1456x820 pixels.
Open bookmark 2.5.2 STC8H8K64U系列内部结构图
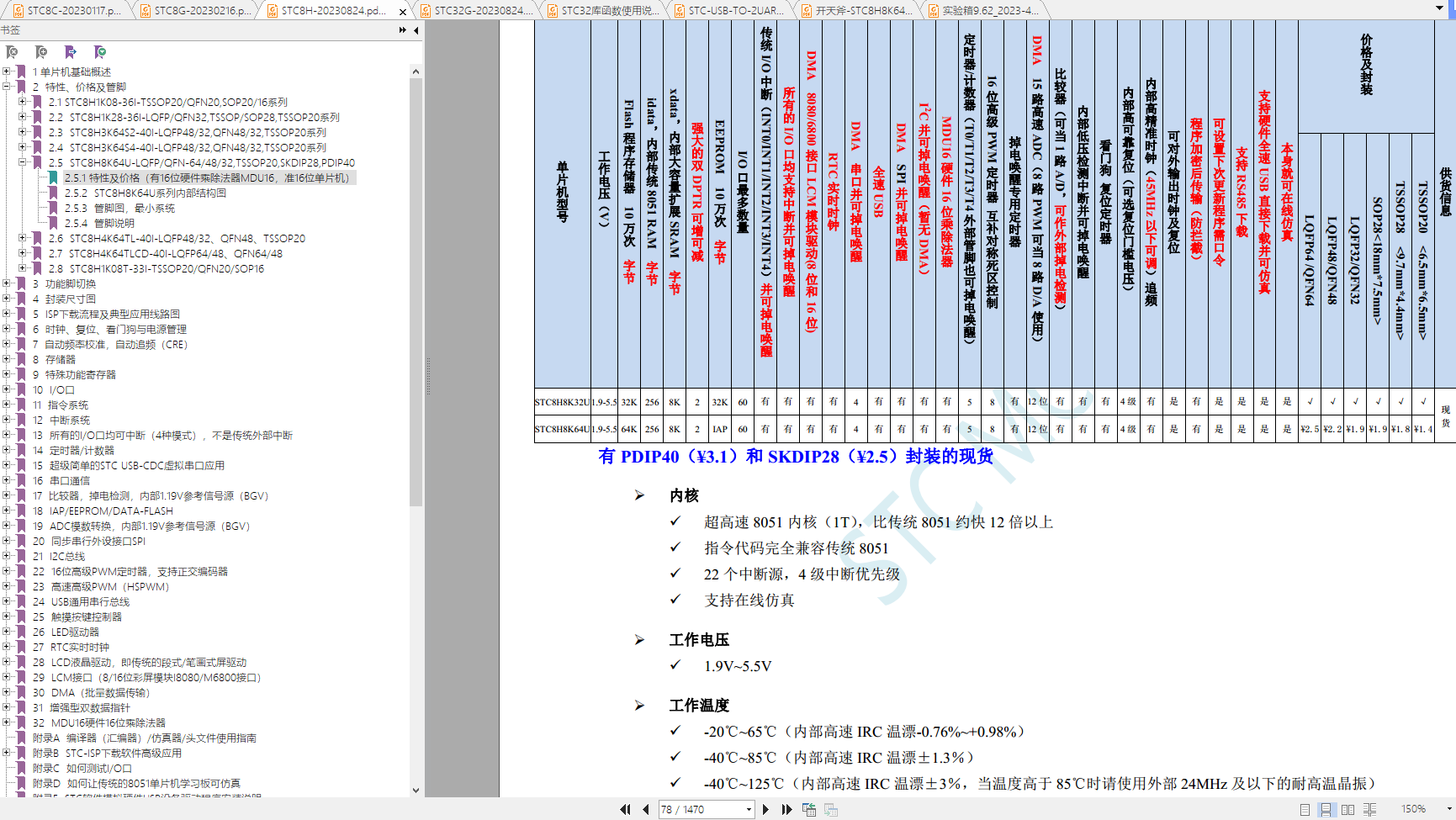point(145,193)
